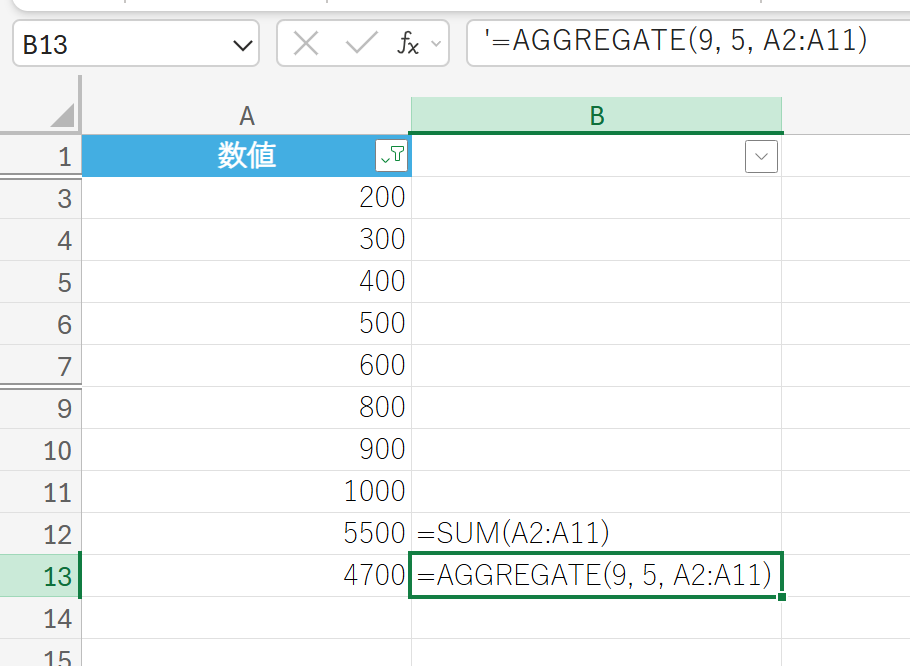Screen dimensions: 910x666
Task: Select column A by its header
Action: tap(246, 116)
